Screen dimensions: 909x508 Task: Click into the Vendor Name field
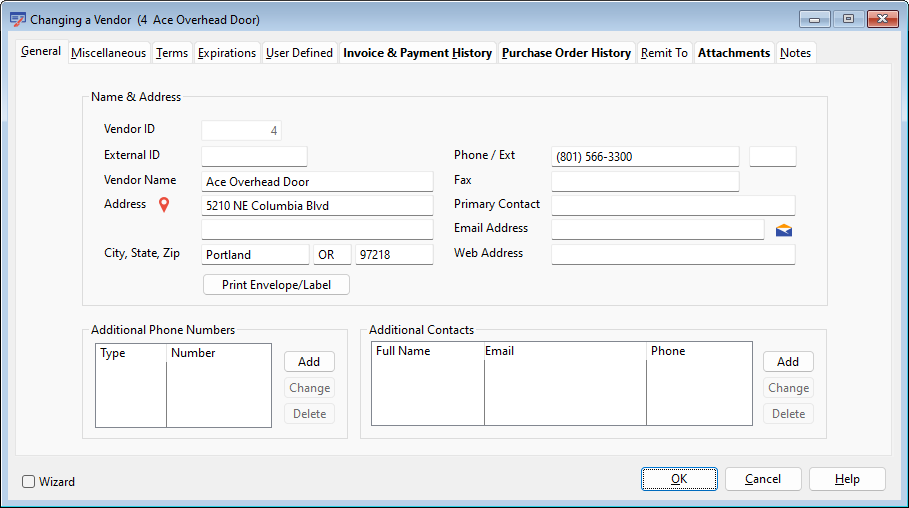pyautogui.click(x=317, y=182)
